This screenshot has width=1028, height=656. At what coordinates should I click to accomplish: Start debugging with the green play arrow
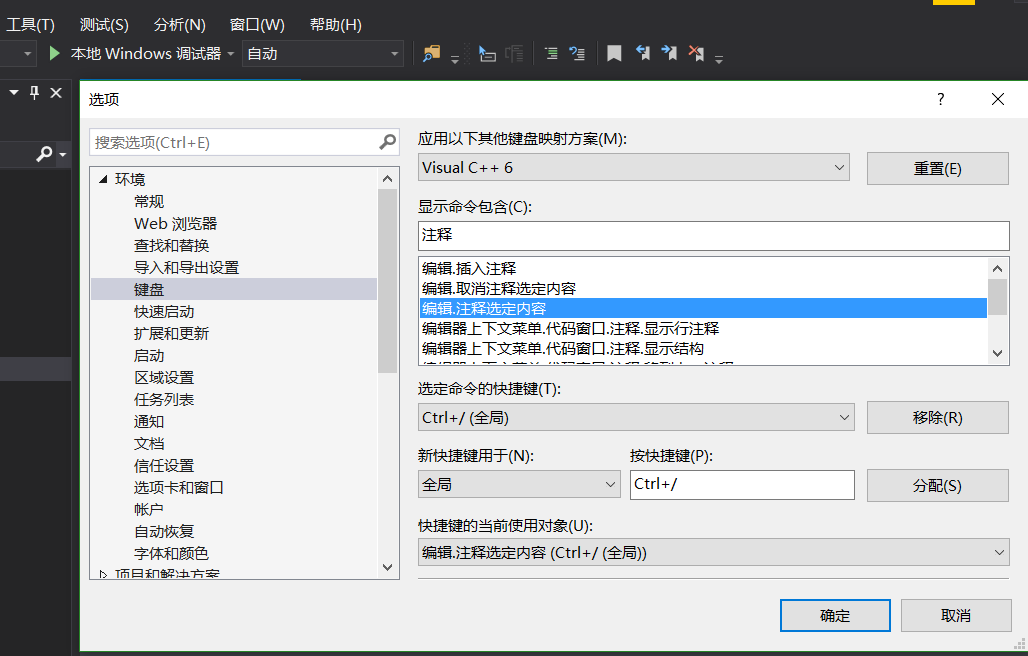[55, 53]
